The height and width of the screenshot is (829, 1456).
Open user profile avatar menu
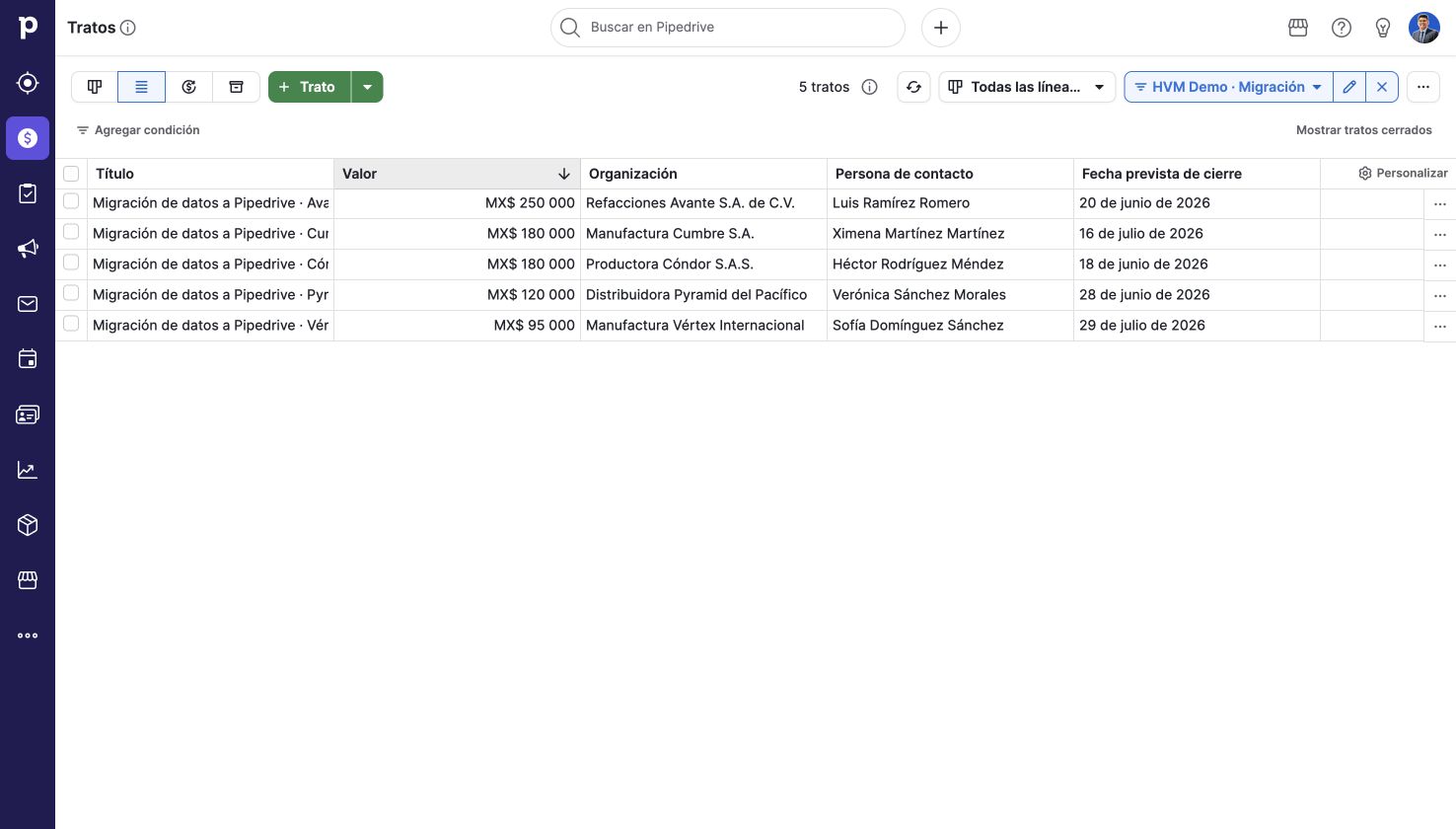[x=1424, y=28]
